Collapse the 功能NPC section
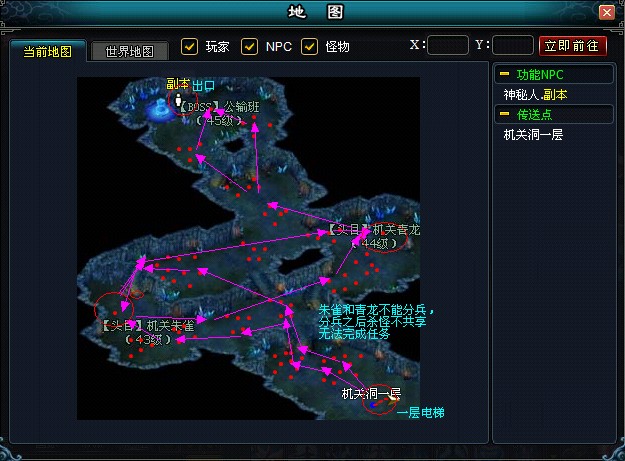625x461 pixels. 505,74
